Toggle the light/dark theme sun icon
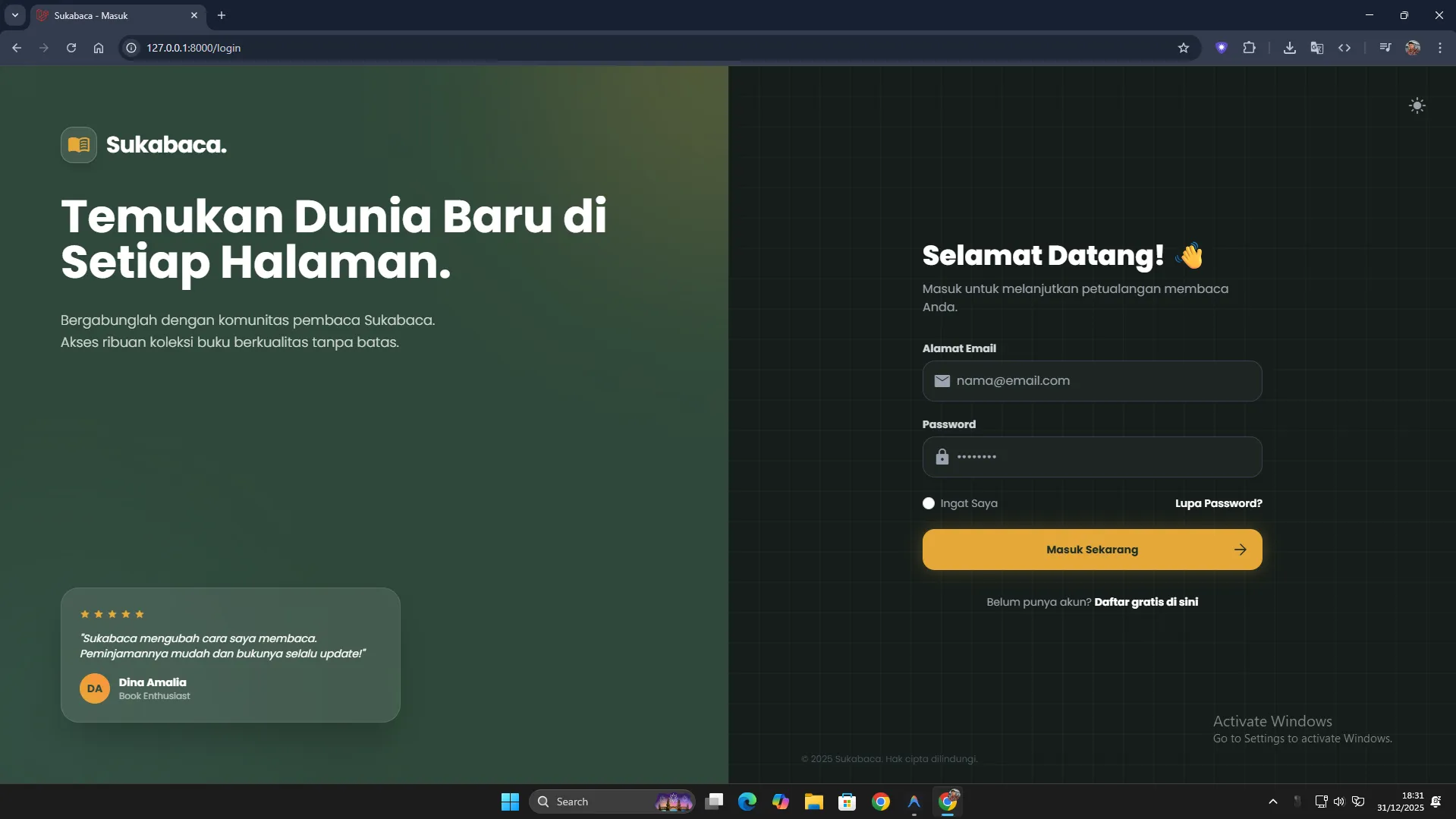1456x819 pixels. tap(1417, 106)
